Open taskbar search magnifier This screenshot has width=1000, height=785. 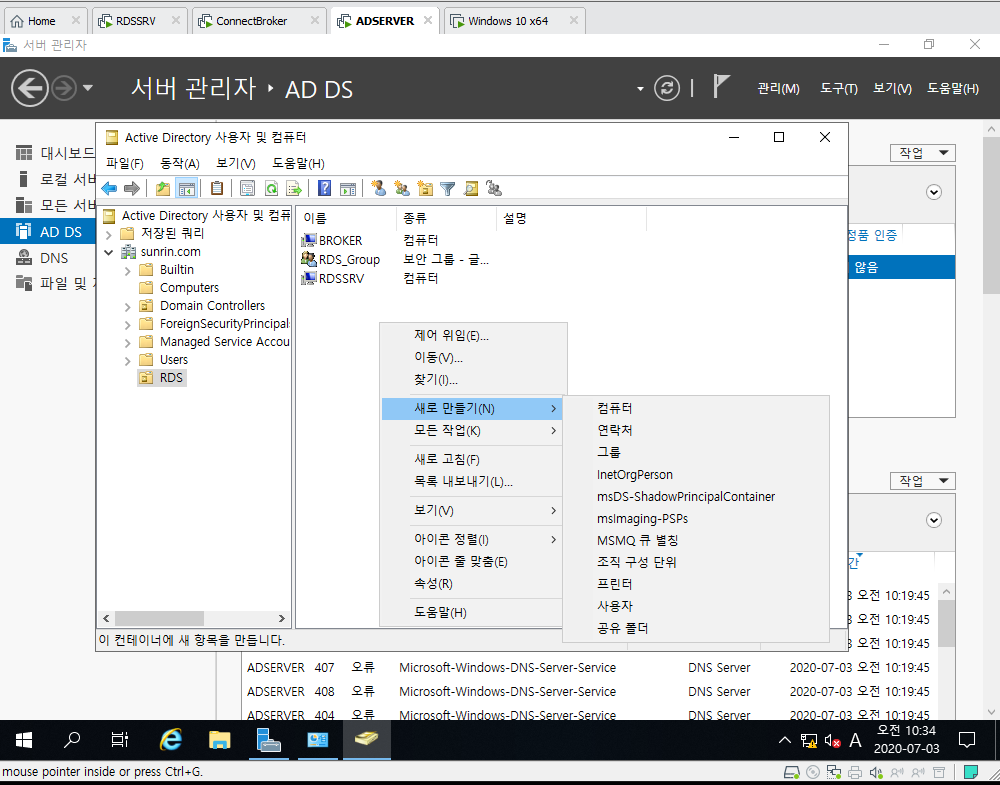pyautogui.click(x=72, y=740)
